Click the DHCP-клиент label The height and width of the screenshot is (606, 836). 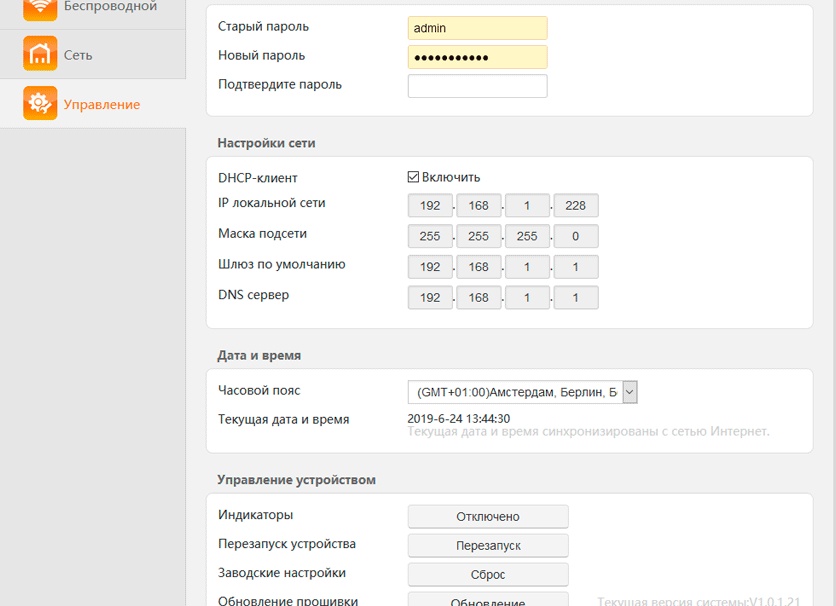258,178
